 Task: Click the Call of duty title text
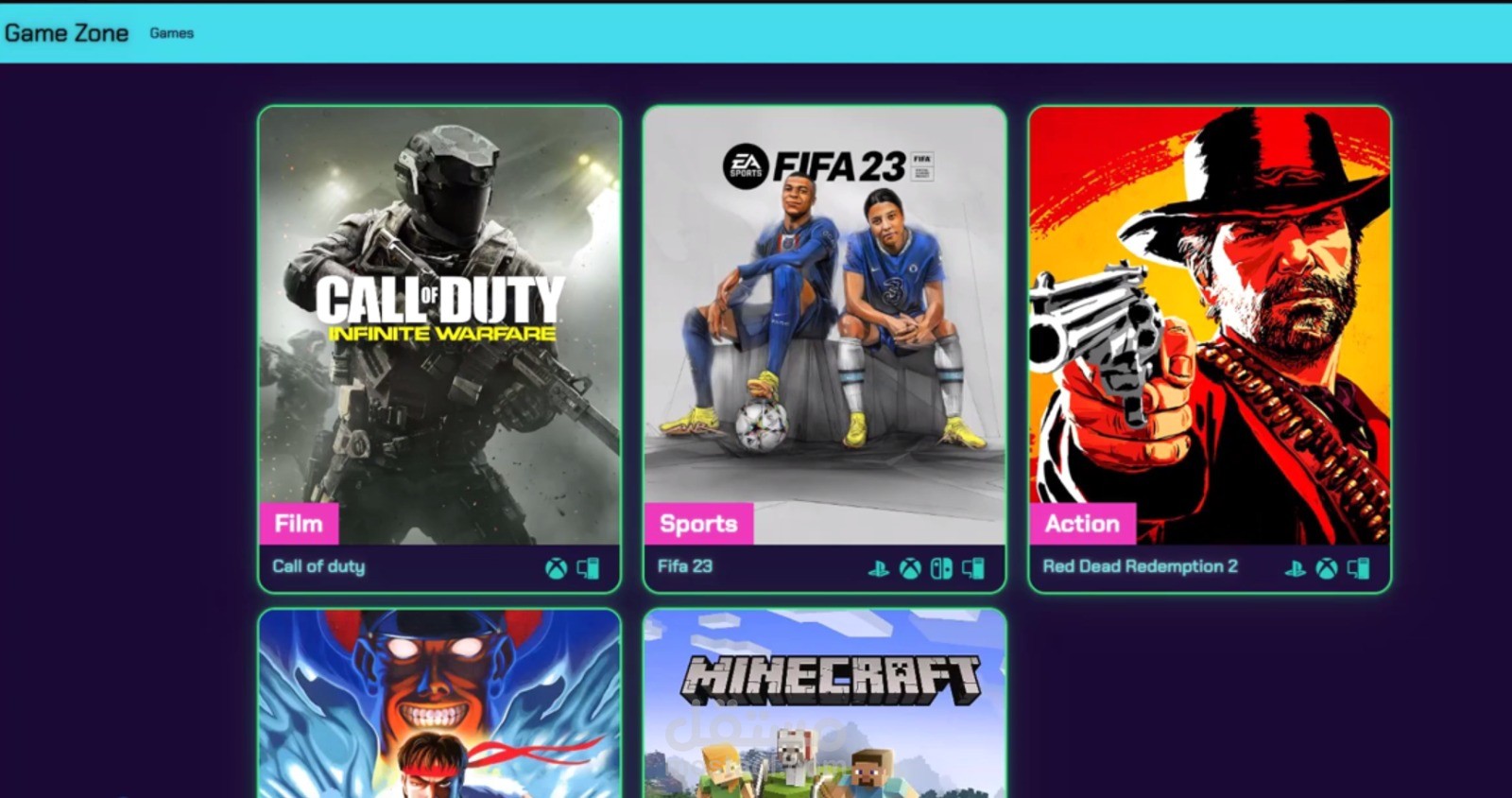coord(318,566)
